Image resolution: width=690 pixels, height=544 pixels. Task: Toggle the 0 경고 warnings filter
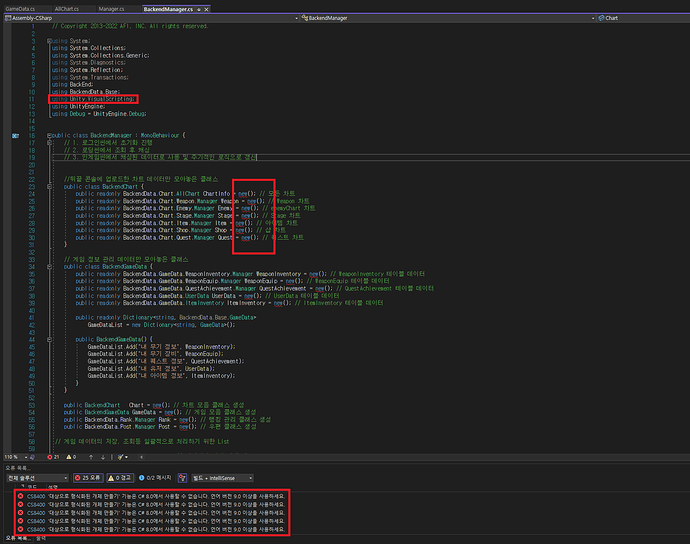coord(120,478)
